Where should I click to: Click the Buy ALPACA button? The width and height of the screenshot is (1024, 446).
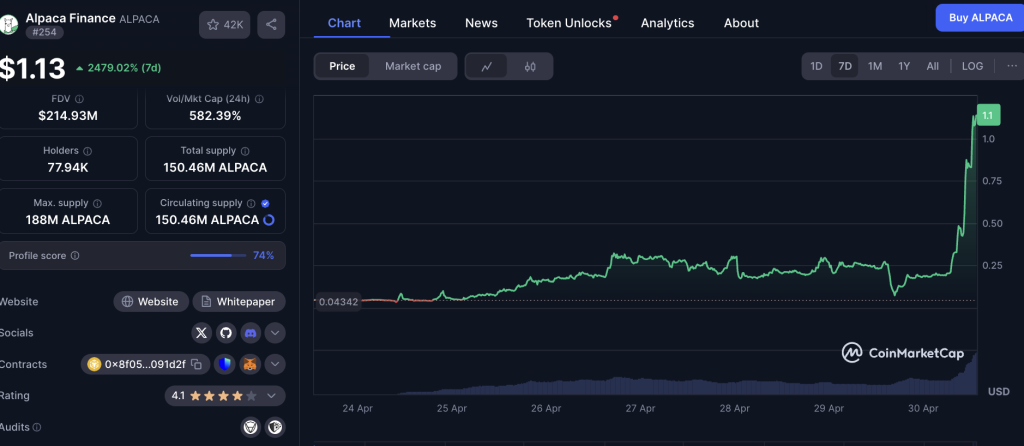click(980, 18)
